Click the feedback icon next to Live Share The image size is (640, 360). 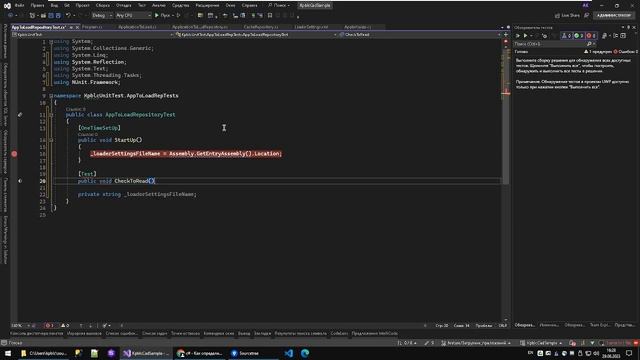[587, 16]
